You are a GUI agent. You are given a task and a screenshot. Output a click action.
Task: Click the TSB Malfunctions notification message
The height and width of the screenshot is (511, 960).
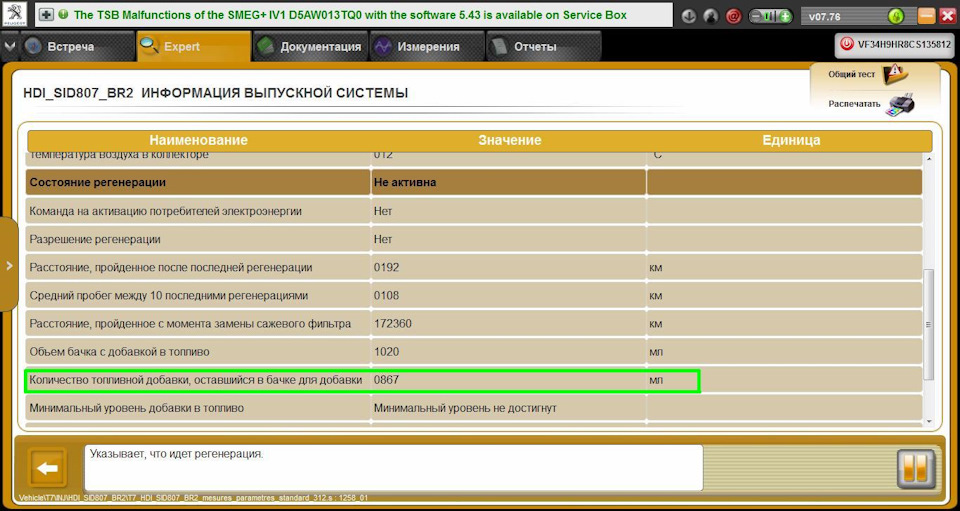click(x=350, y=15)
